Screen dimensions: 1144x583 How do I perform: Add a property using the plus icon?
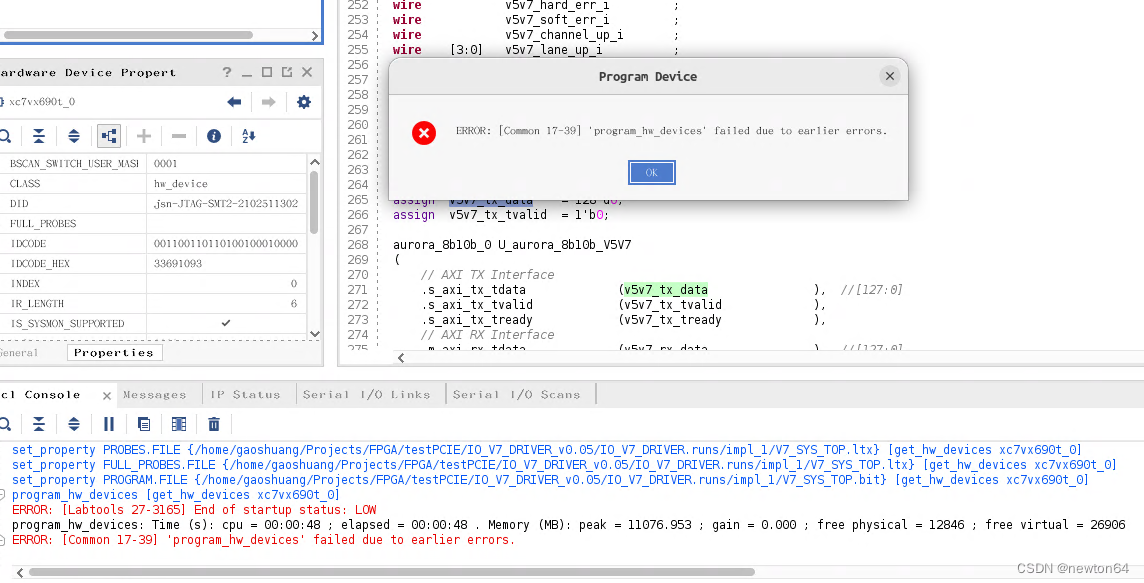pos(143,136)
